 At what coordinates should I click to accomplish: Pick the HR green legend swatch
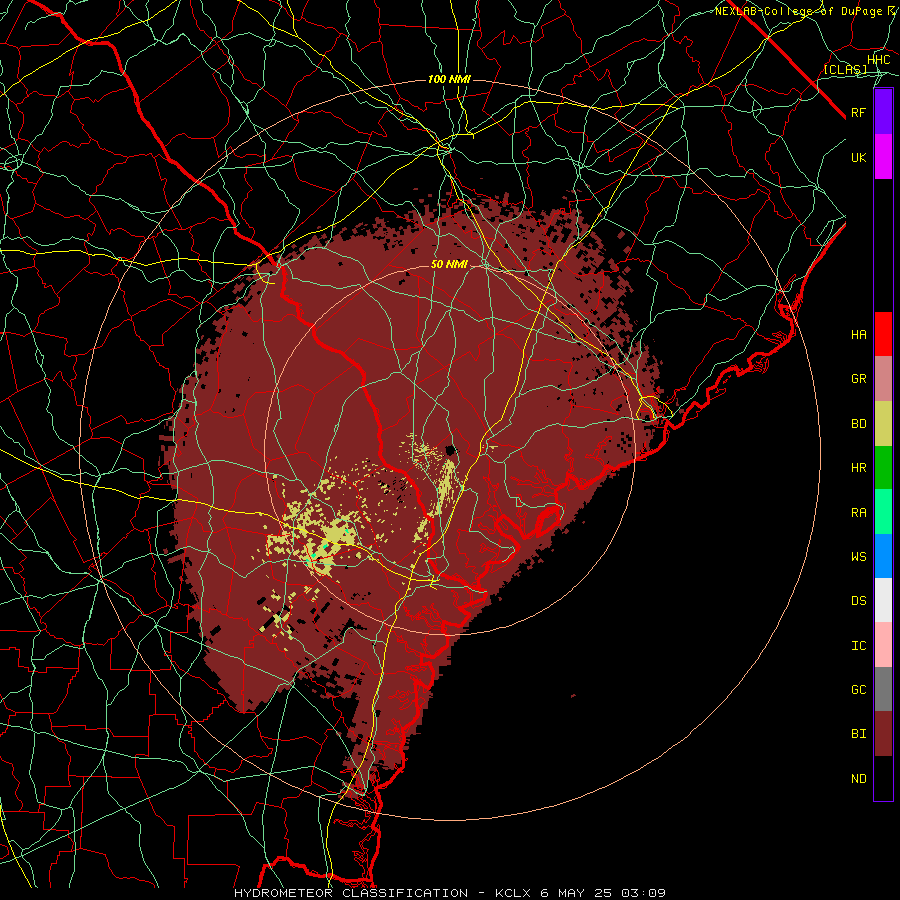point(883,467)
